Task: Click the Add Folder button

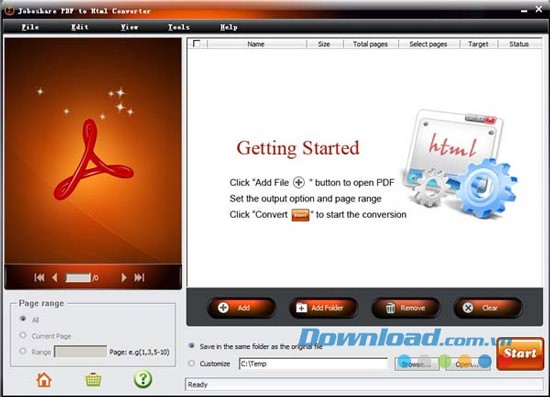Action: [x=324, y=308]
